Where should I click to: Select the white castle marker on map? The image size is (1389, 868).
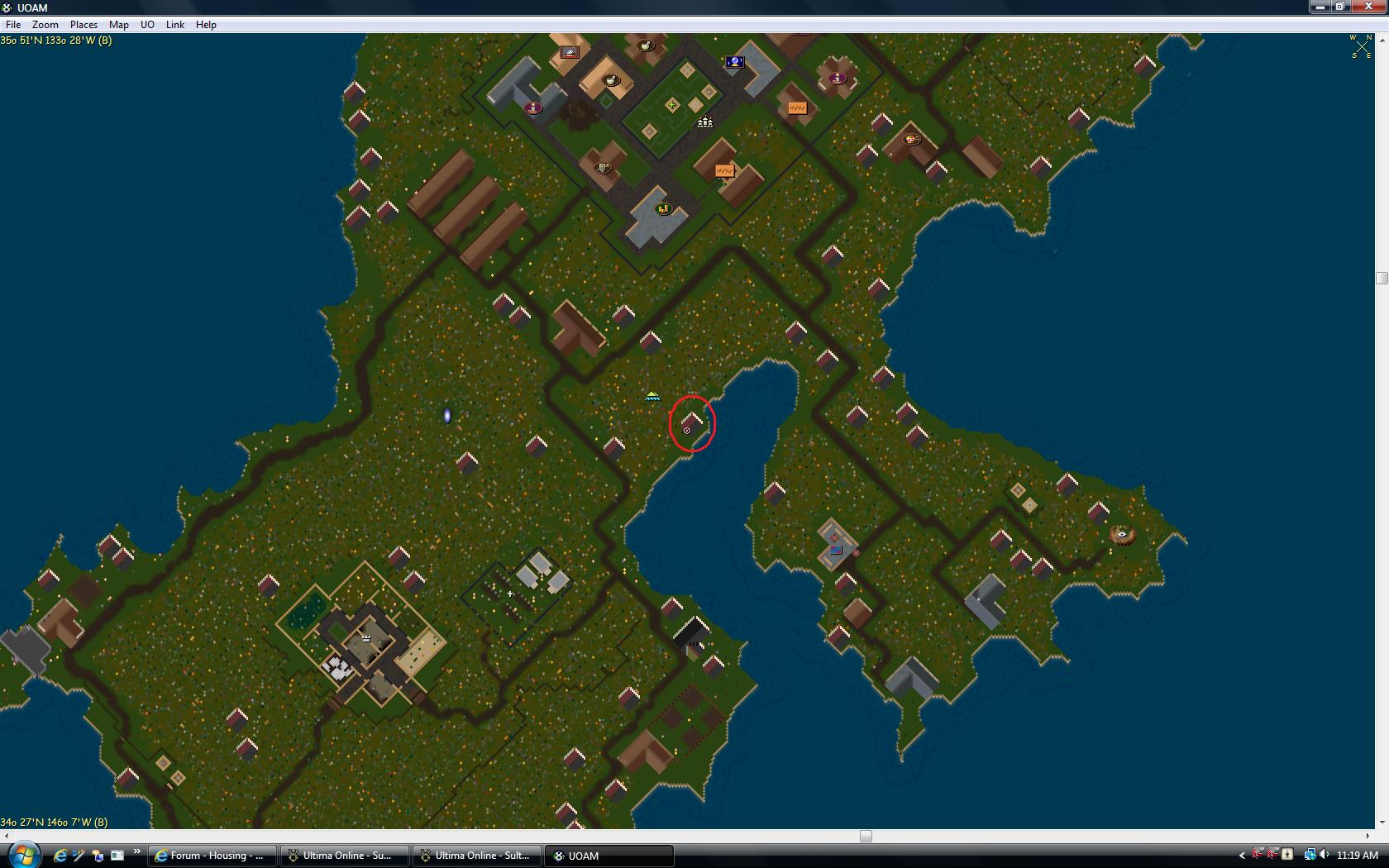(704, 122)
